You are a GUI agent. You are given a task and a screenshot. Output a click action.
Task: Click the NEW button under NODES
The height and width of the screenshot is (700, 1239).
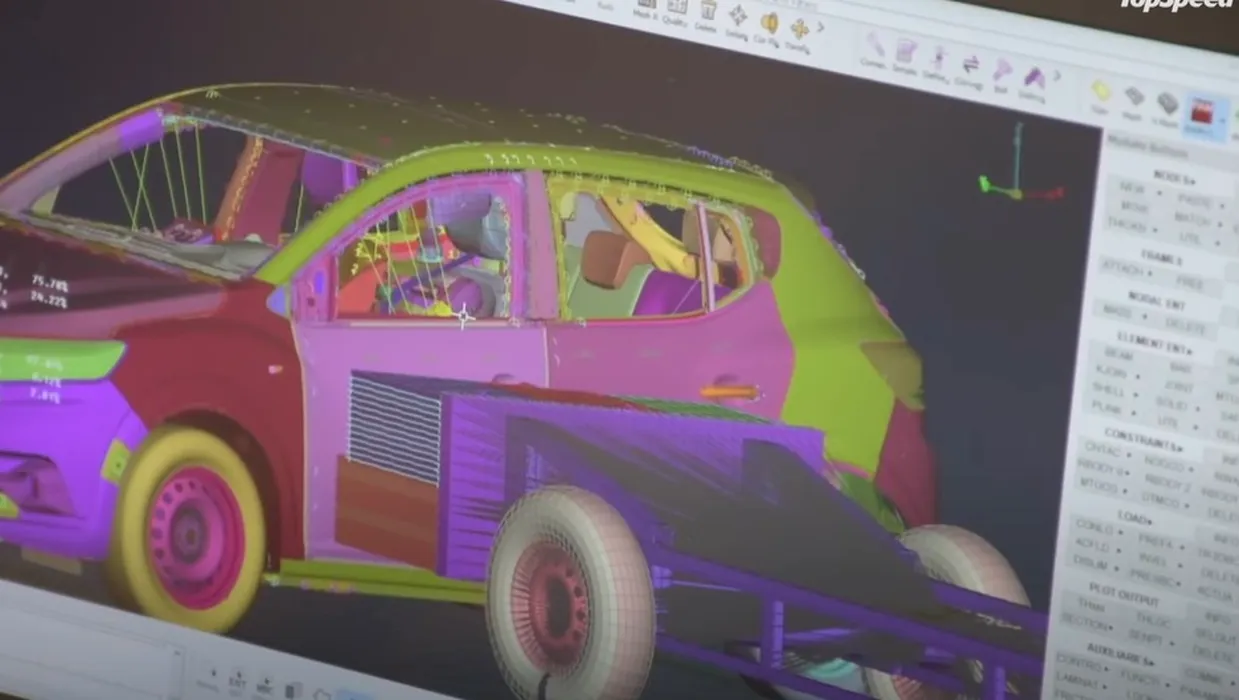pos(1132,189)
